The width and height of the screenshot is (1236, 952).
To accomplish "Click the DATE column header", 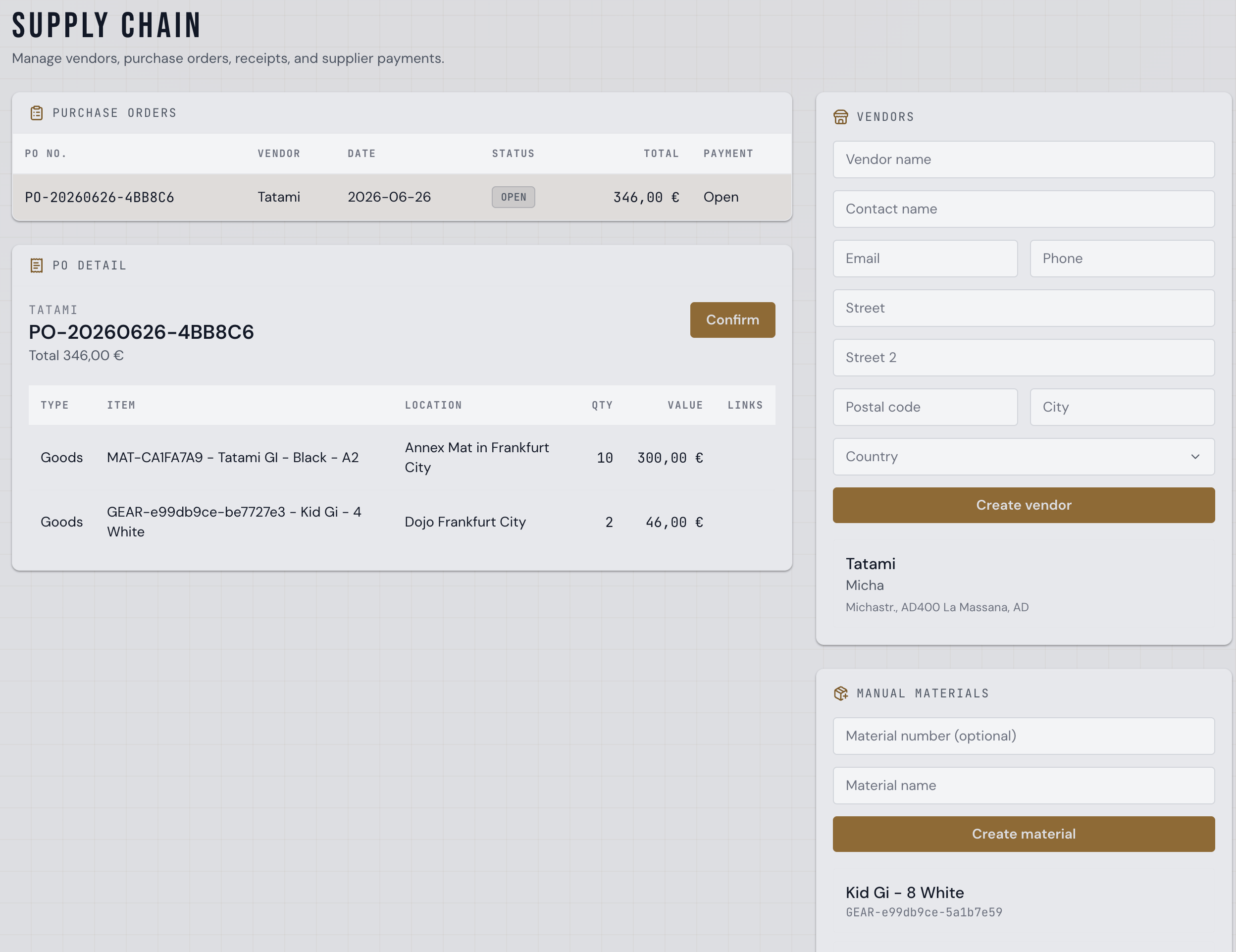I will [361, 154].
